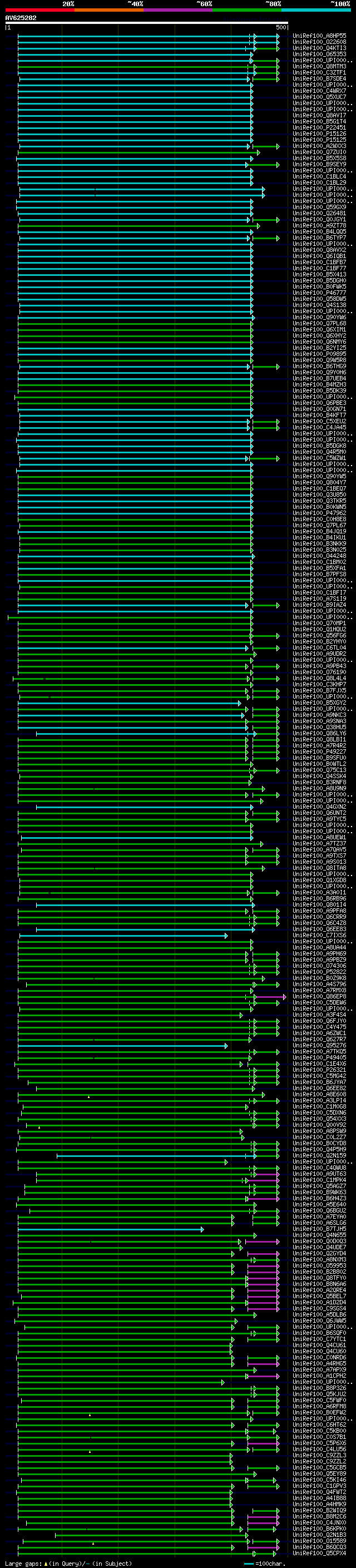Click the orange ~40% identity color band
356x1568 pixels.
point(109,10)
